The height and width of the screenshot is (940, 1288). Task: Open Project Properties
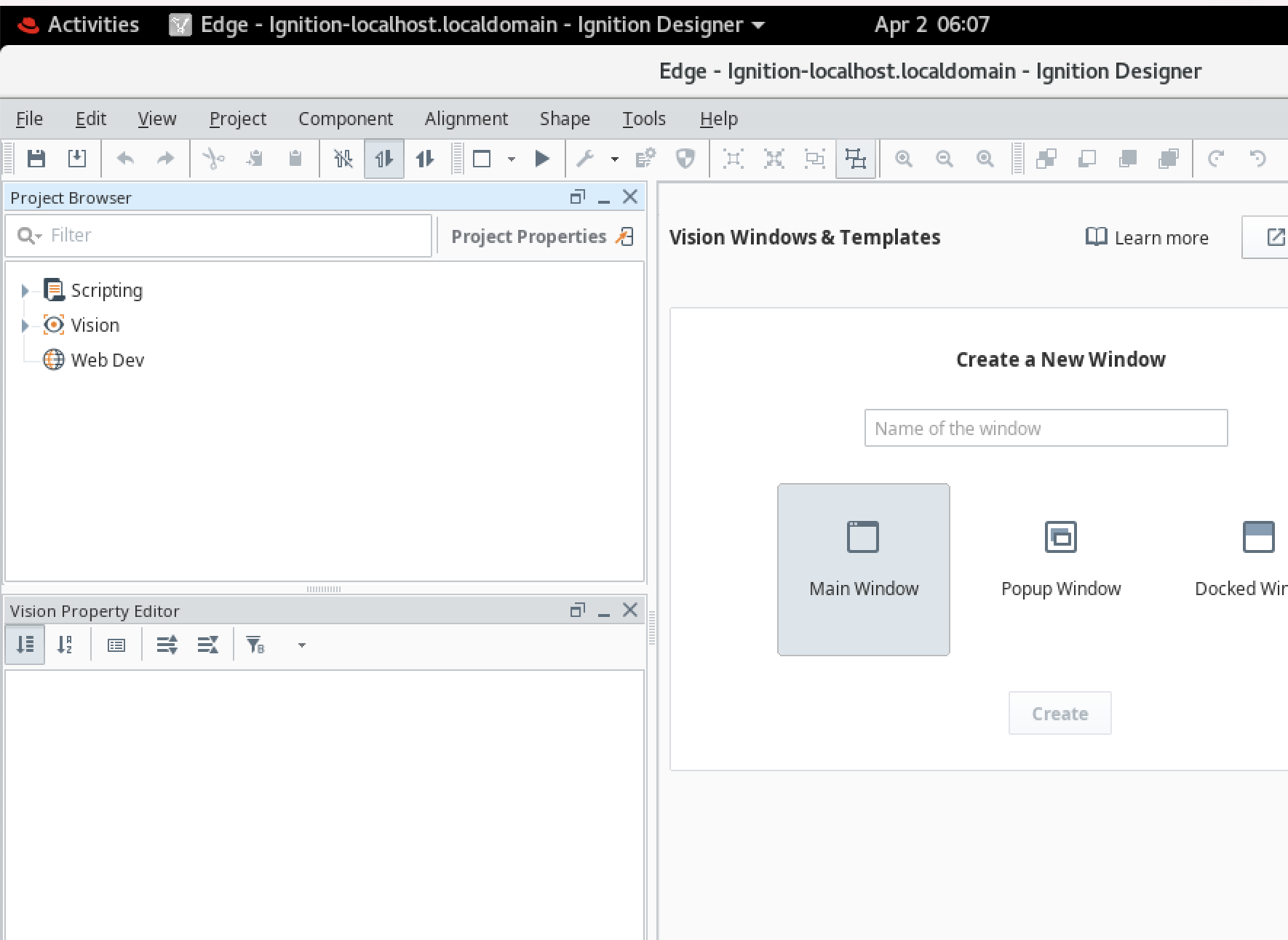pos(541,236)
